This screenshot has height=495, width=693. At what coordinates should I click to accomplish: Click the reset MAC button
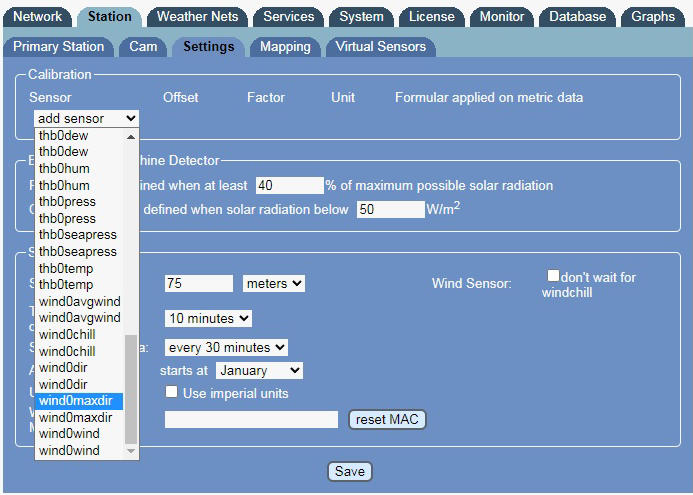point(387,419)
